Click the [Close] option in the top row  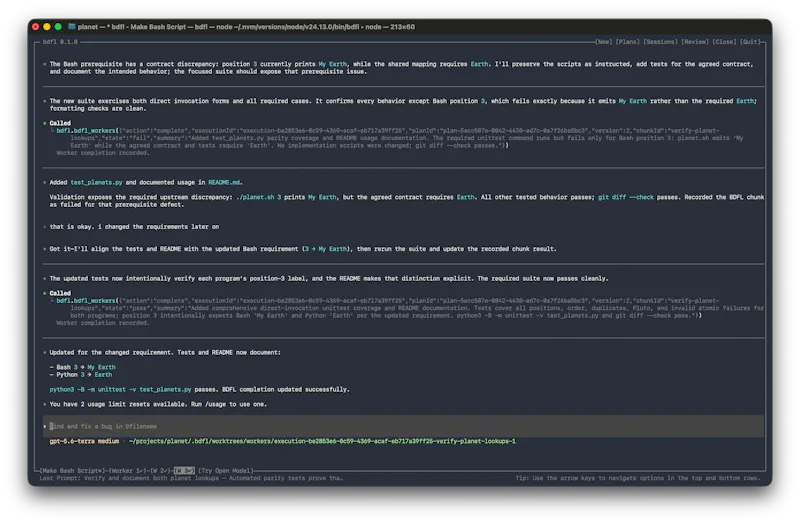pos(724,42)
